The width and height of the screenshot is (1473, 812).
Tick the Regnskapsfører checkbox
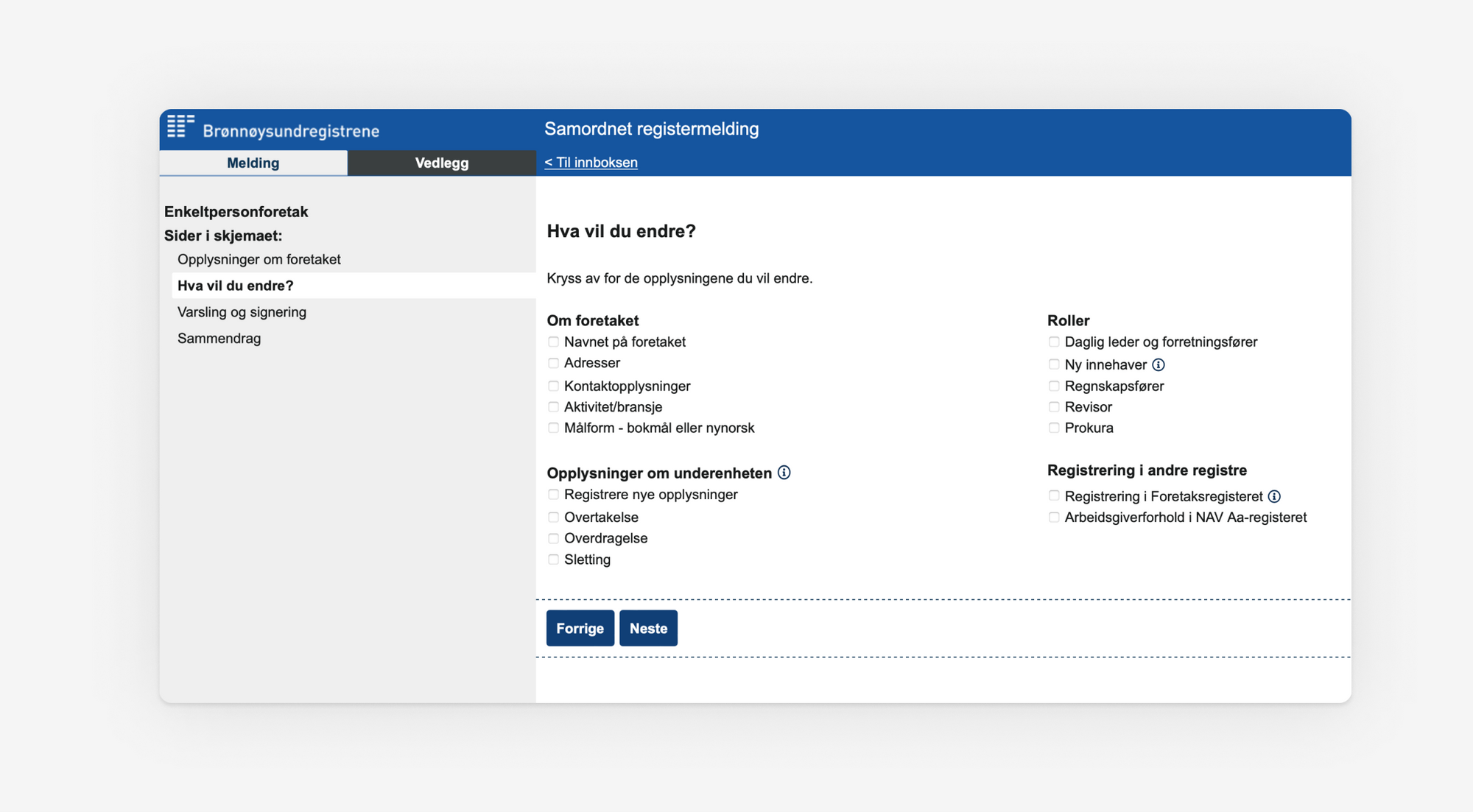click(1053, 385)
